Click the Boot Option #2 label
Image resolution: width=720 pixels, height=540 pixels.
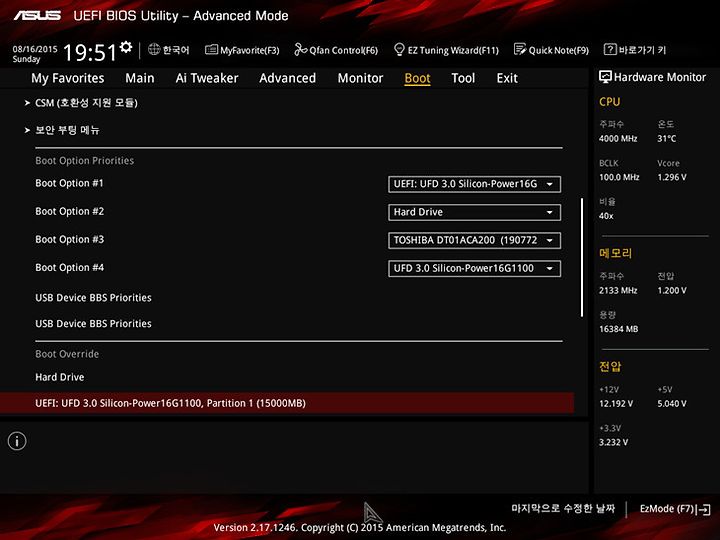pyautogui.click(x=69, y=211)
